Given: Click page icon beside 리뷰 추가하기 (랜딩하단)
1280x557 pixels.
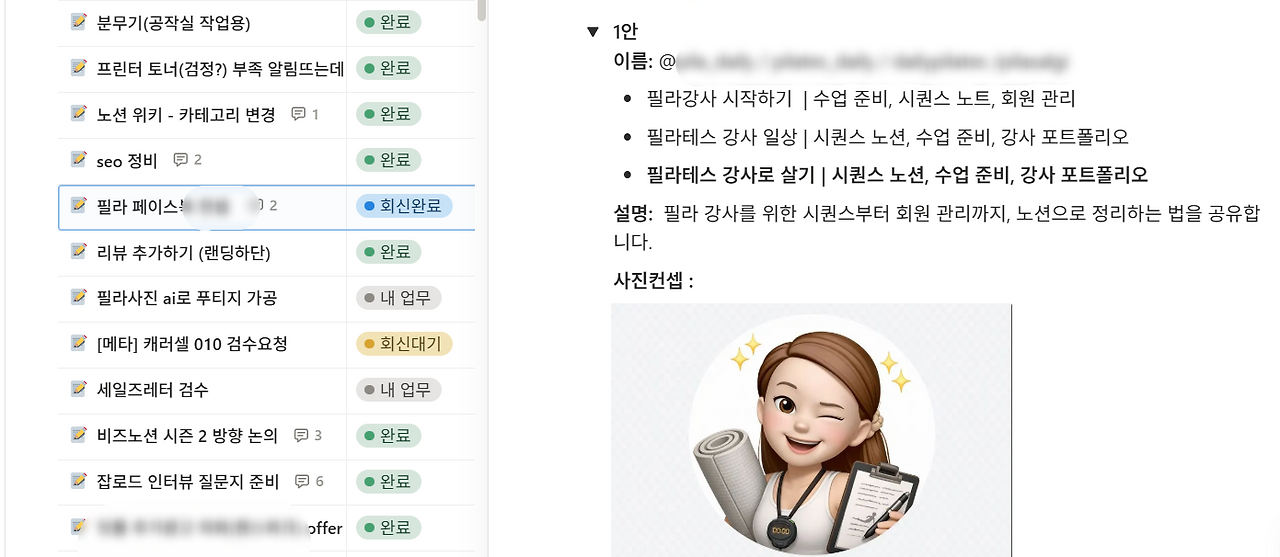Looking at the screenshot, I should click(x=79, y=251).
